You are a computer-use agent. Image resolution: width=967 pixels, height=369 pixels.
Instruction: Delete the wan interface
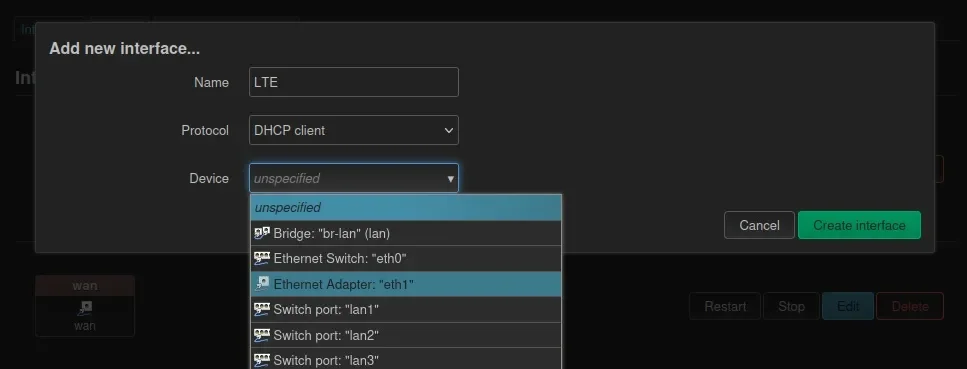coord(910,306)
